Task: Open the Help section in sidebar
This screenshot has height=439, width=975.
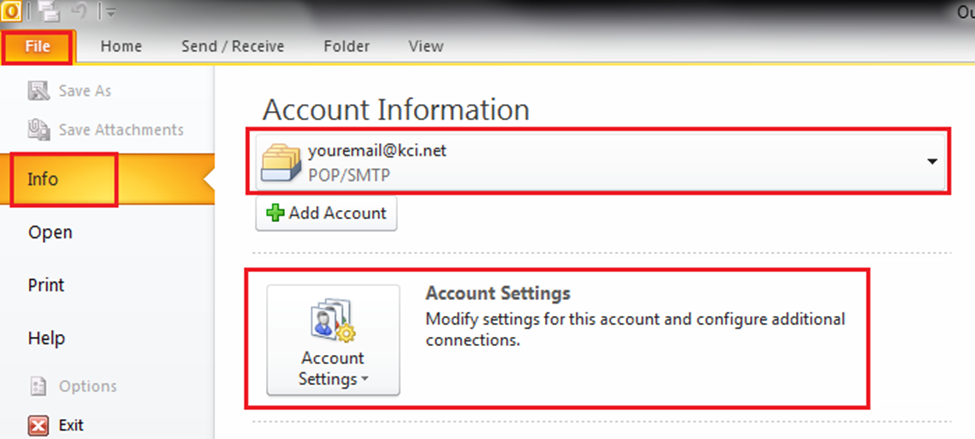Action: point(46,338)
